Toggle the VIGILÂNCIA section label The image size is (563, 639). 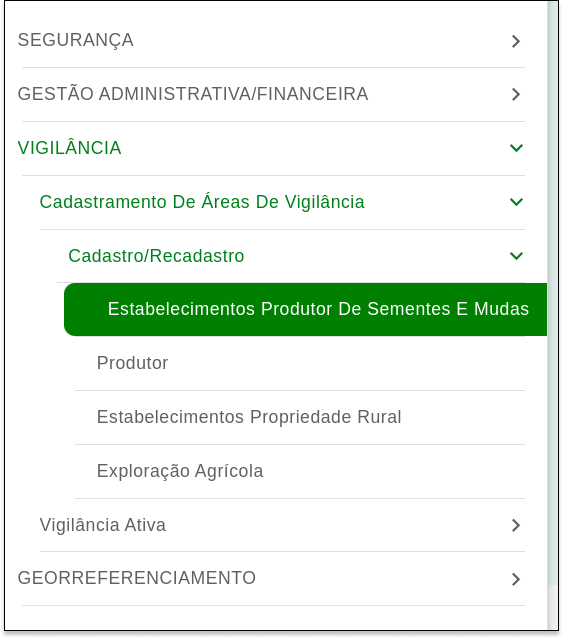[70, 148]
